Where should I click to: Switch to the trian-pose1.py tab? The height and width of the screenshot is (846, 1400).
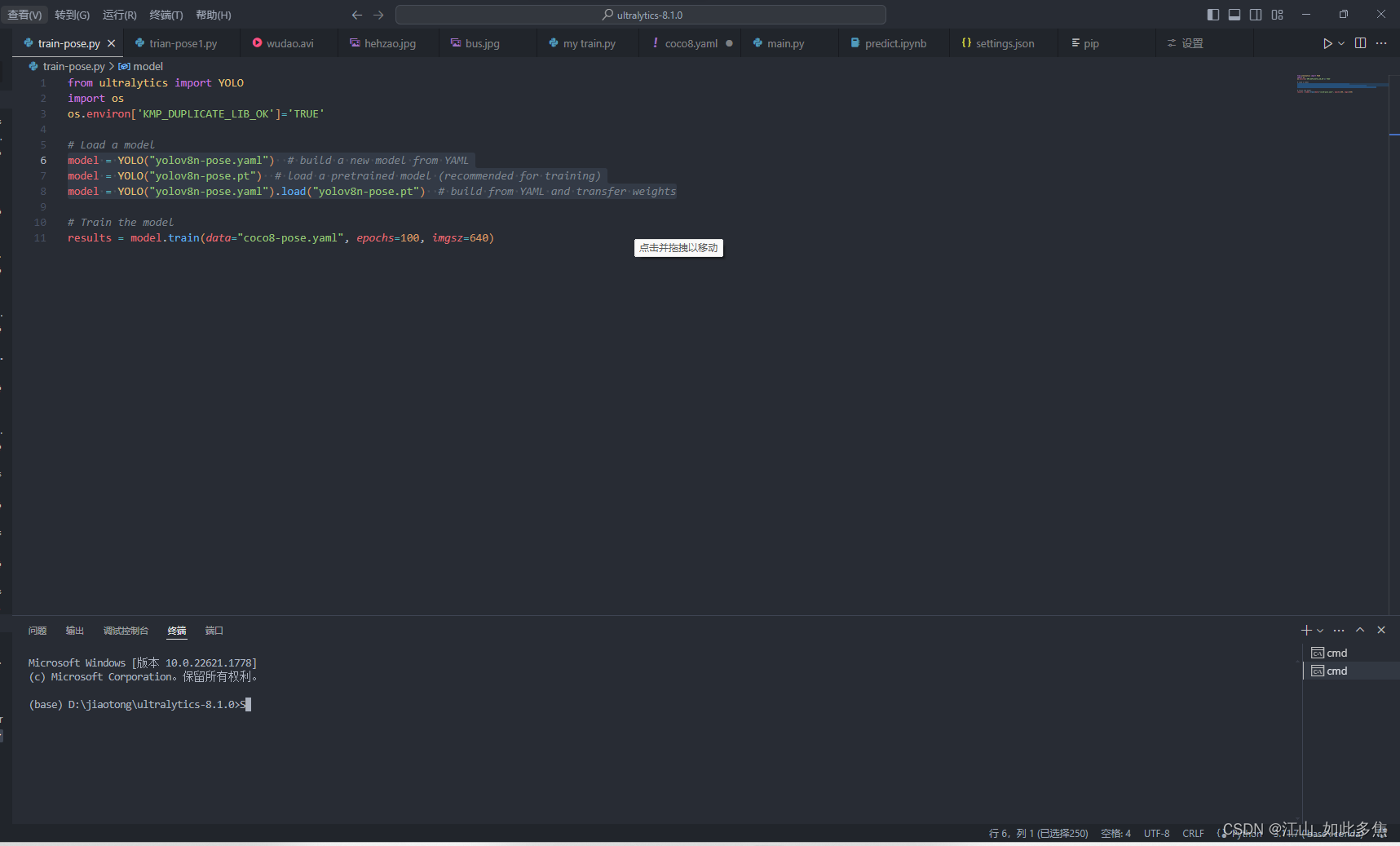coord(183,43)
